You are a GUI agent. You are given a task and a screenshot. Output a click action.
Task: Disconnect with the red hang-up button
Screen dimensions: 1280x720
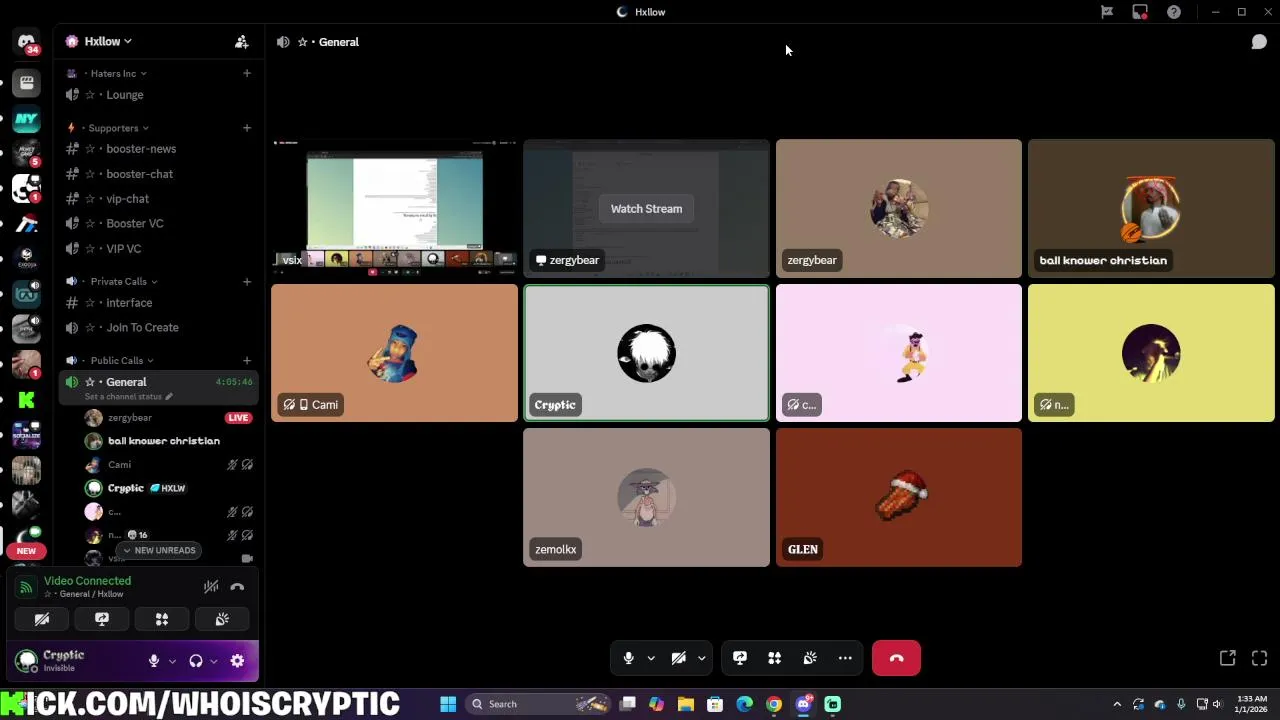click(896, 658)
